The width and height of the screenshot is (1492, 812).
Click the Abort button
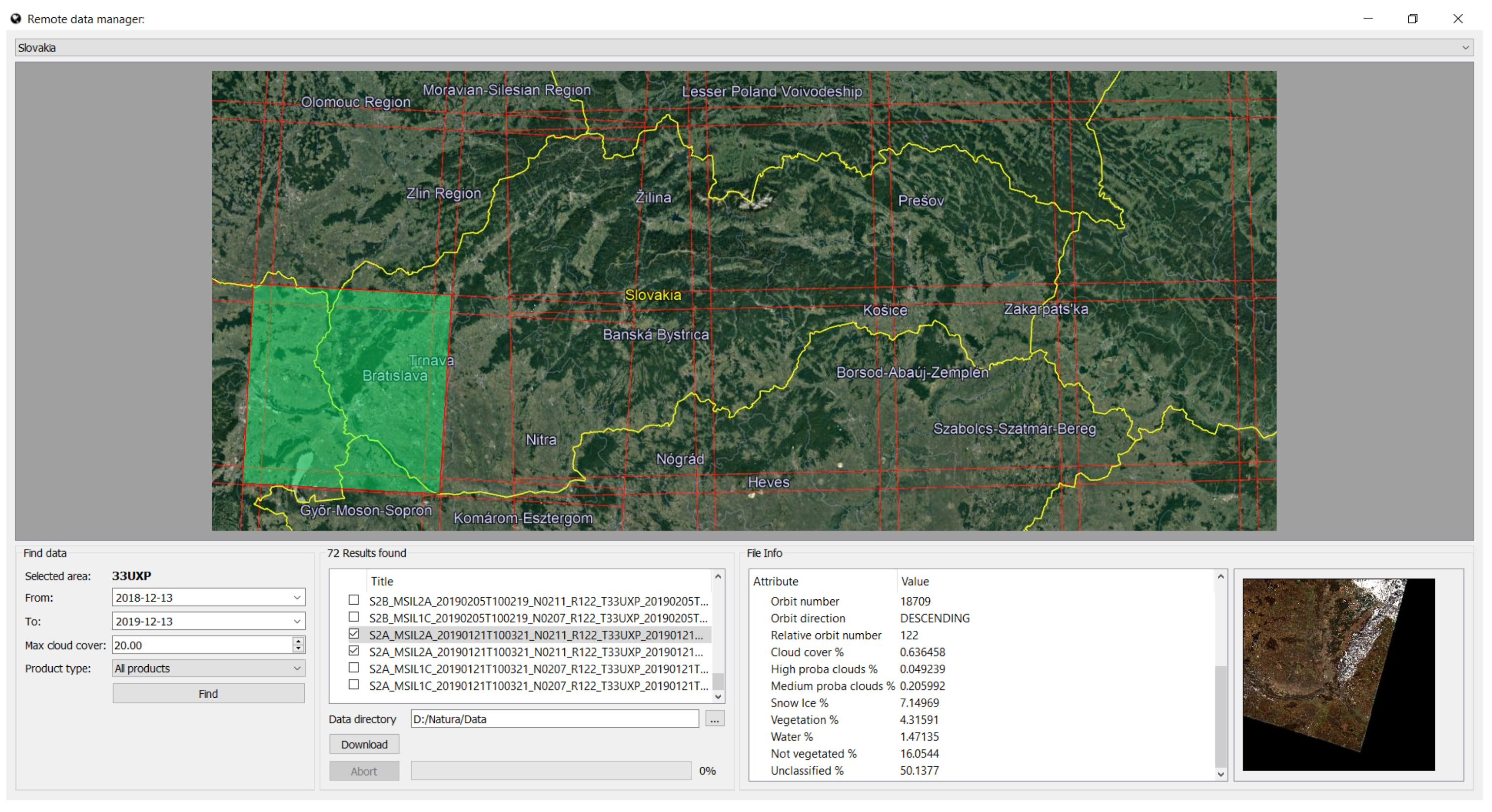click(364, 771)
